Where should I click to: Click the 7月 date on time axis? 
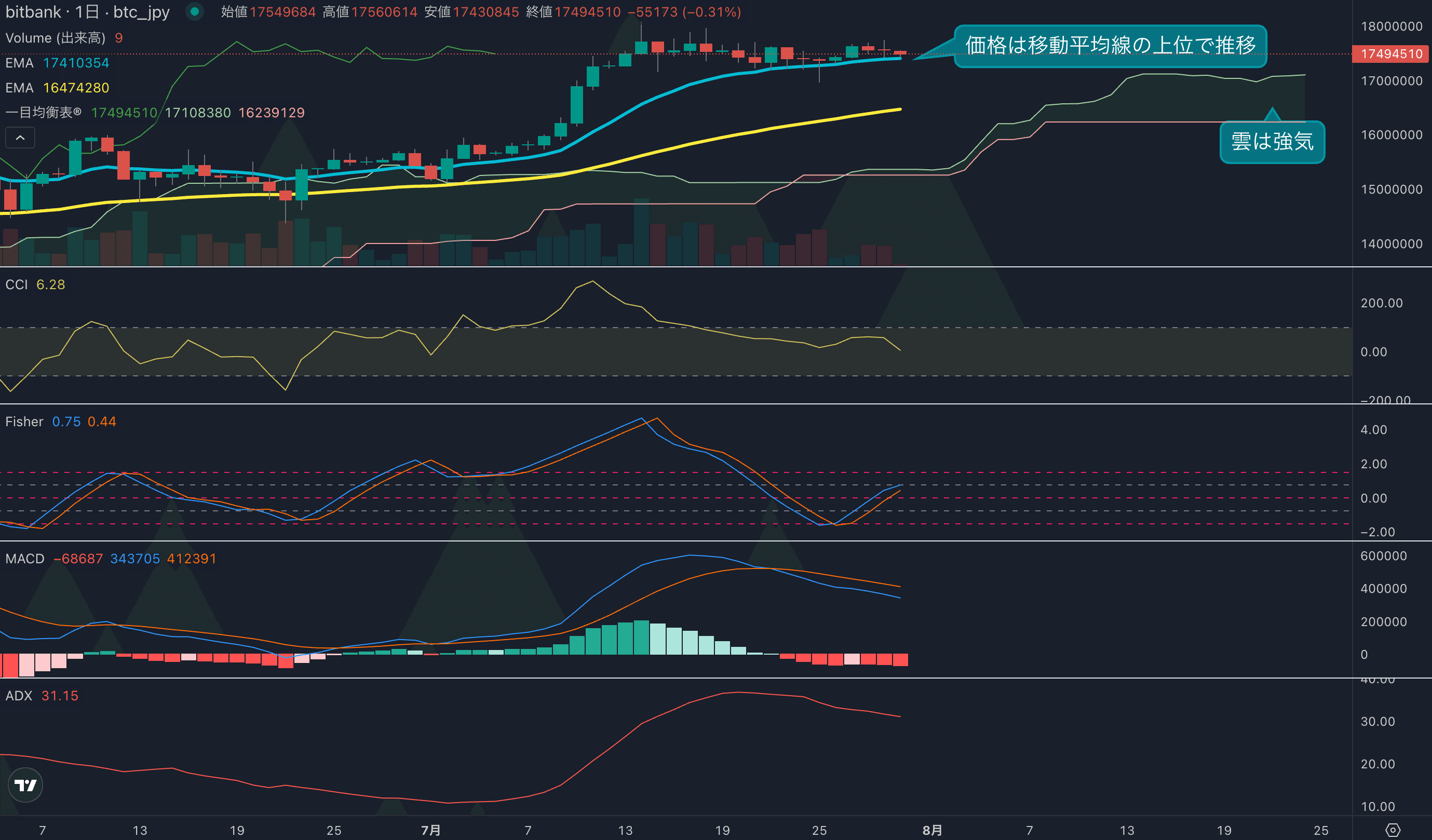point(431,830)
